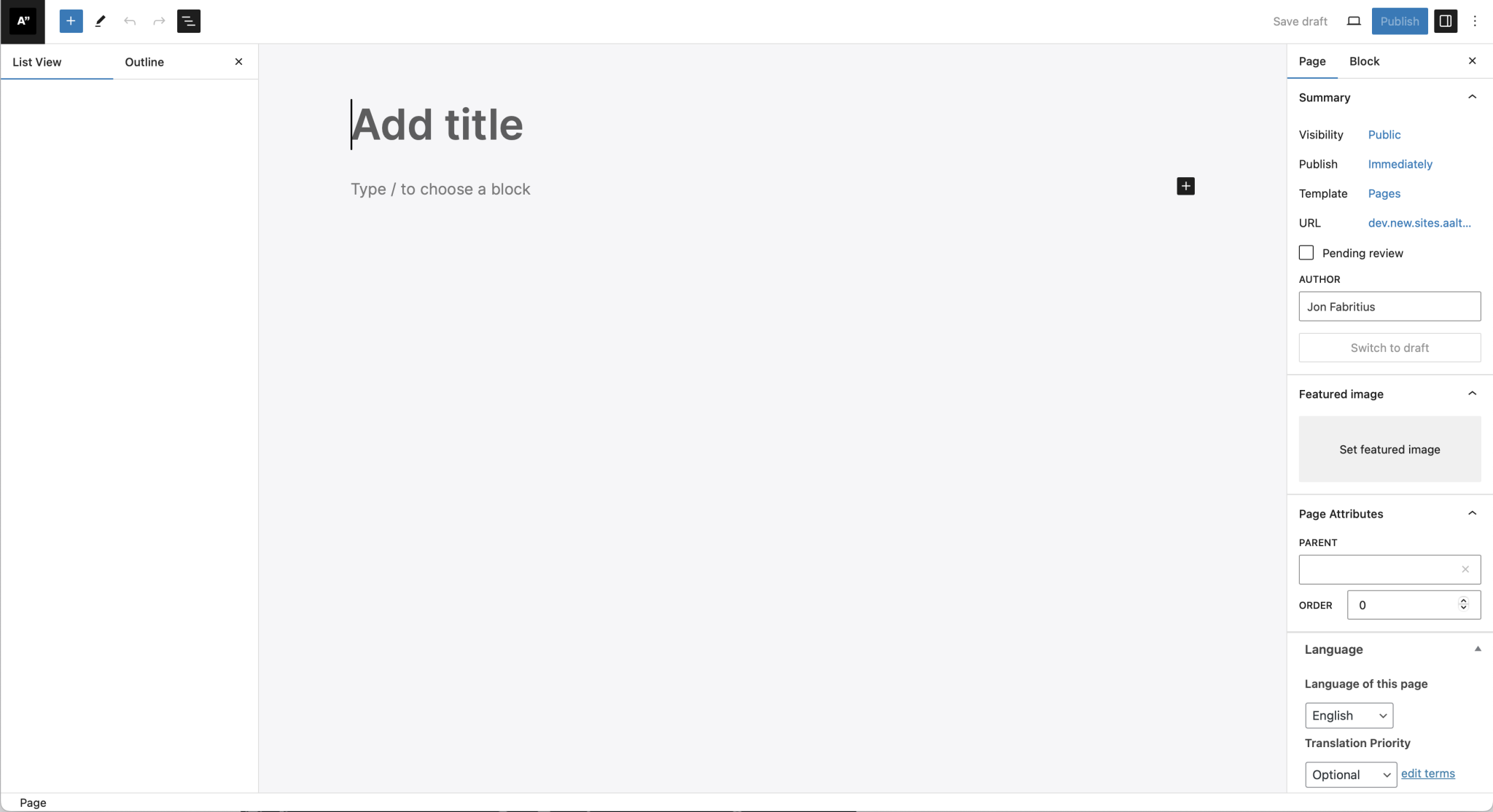1493x812 pixels.
Task: Click the Redo arrow icon
Action: point(159,21)
